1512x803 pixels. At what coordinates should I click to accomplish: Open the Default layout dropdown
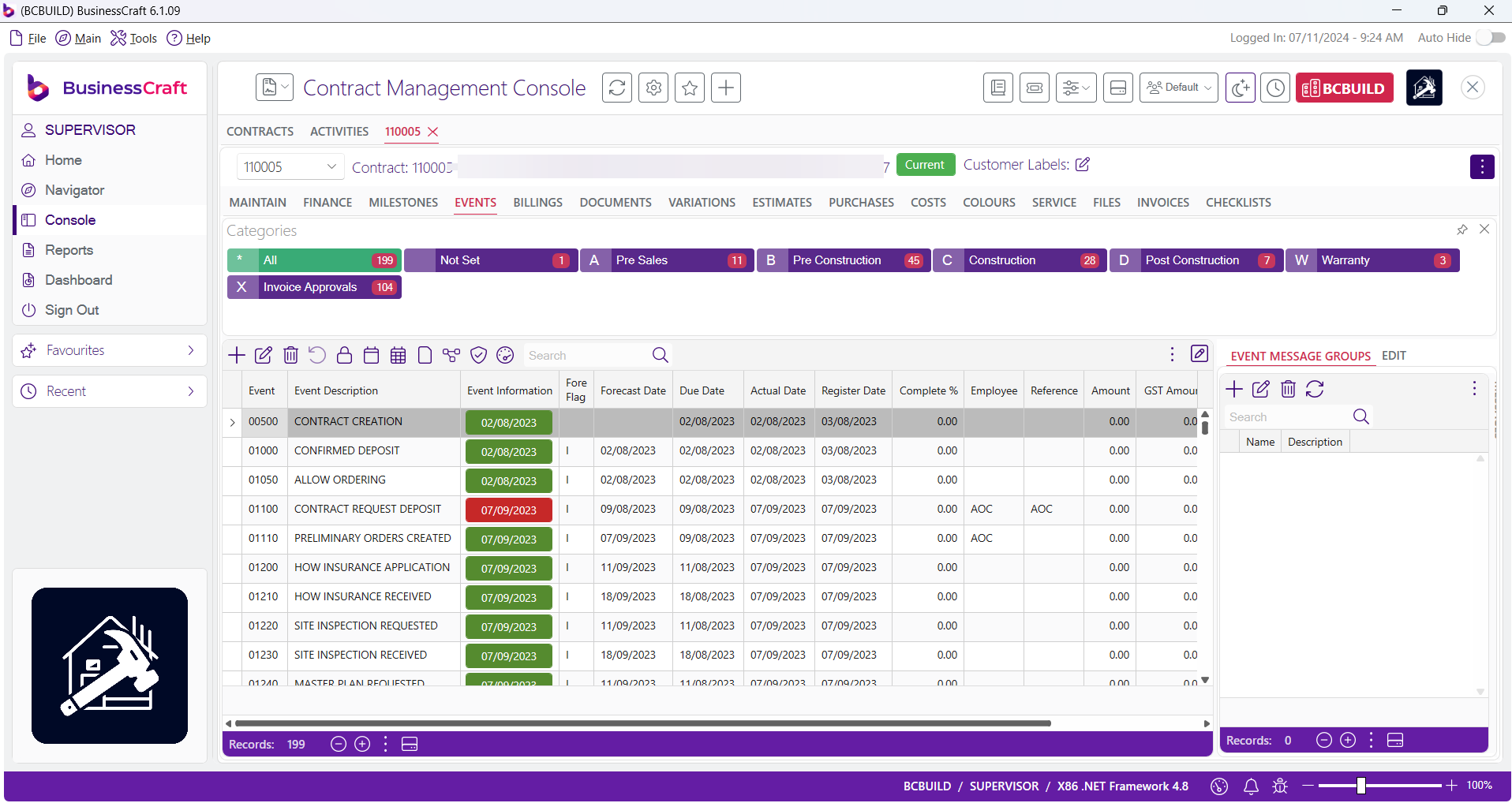click(x=1179, y=88)
